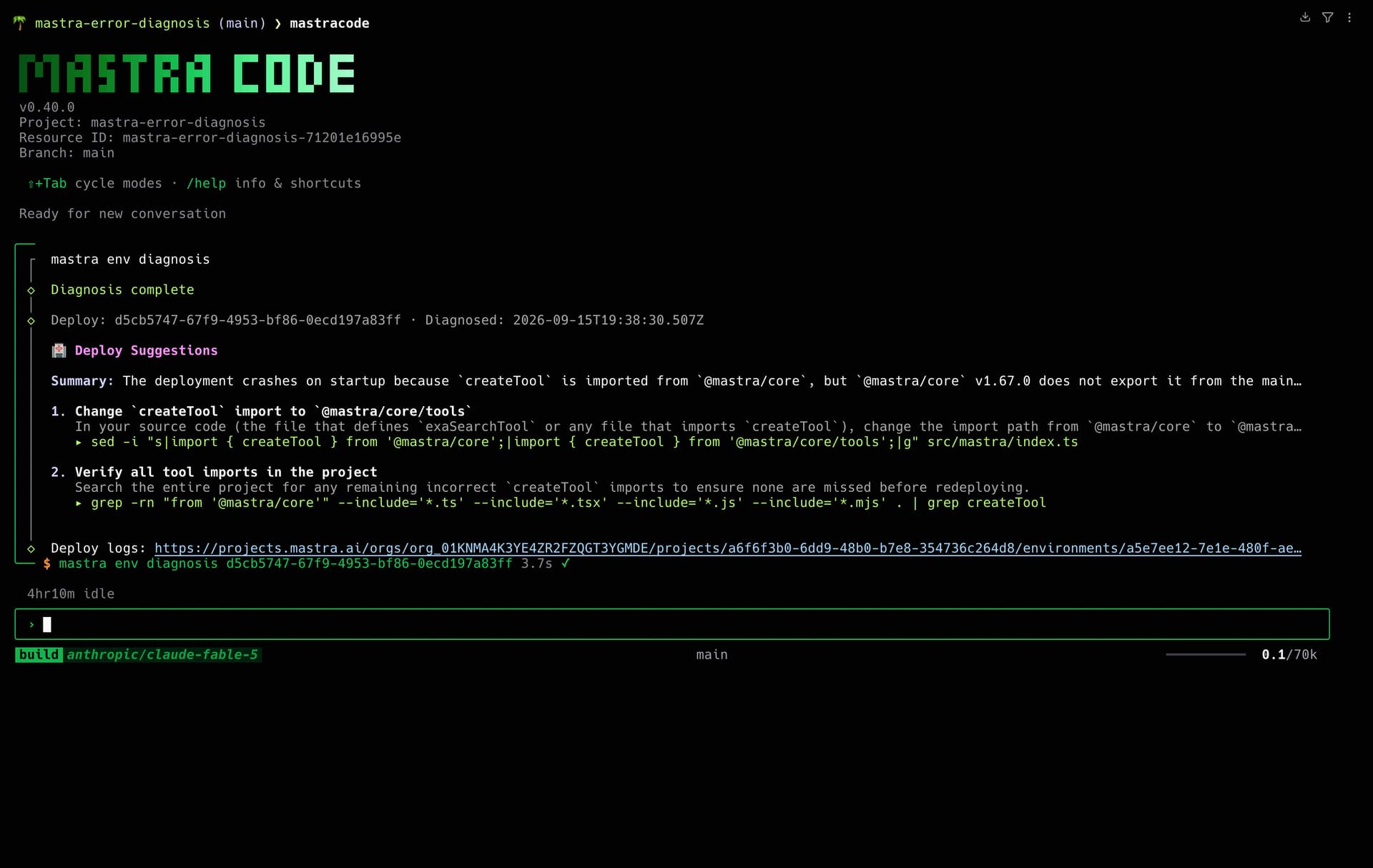
Task: Click the 0.1/70k token counter
Action: [x=1289, y=654]
